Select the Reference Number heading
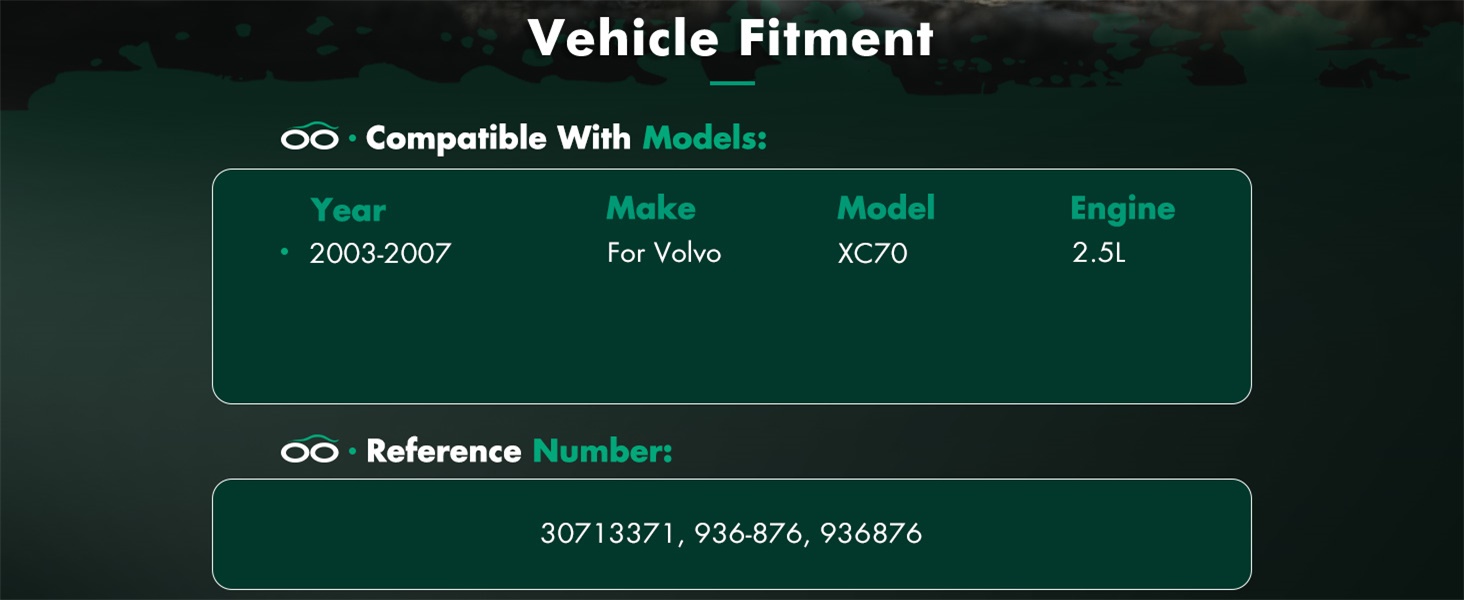Screen dimensions: 1464x600 [519, 451]
